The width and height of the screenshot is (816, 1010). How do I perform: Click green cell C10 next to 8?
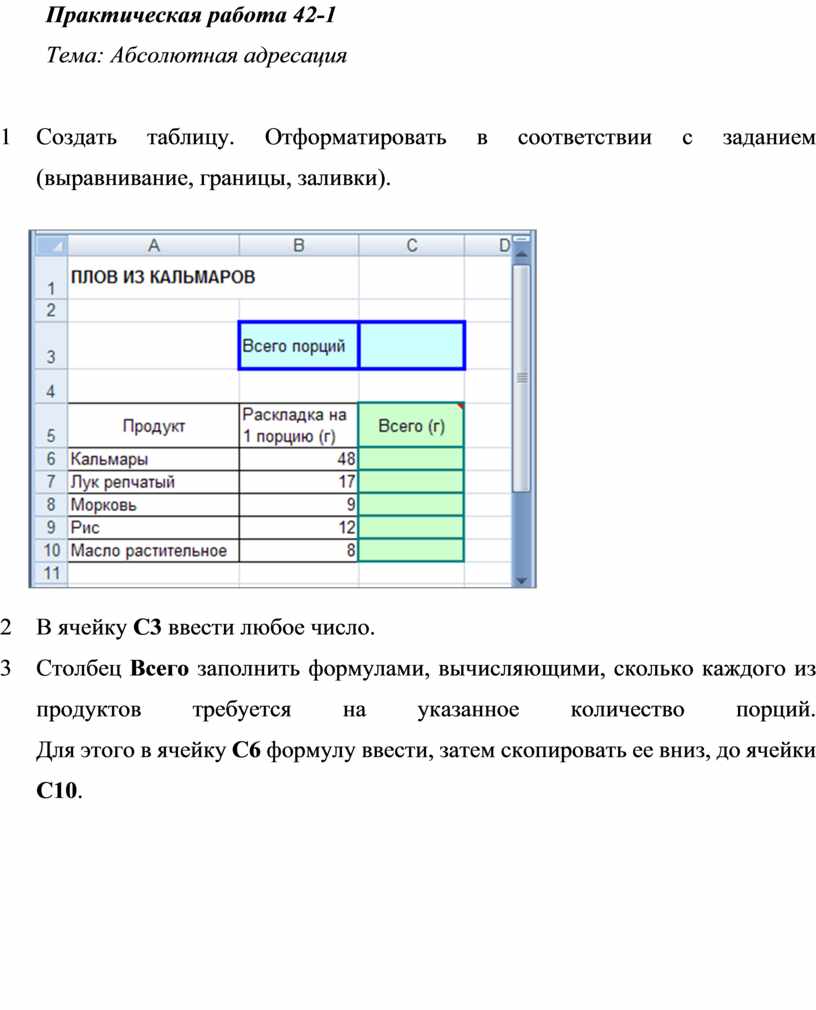[x=412, y=551]
